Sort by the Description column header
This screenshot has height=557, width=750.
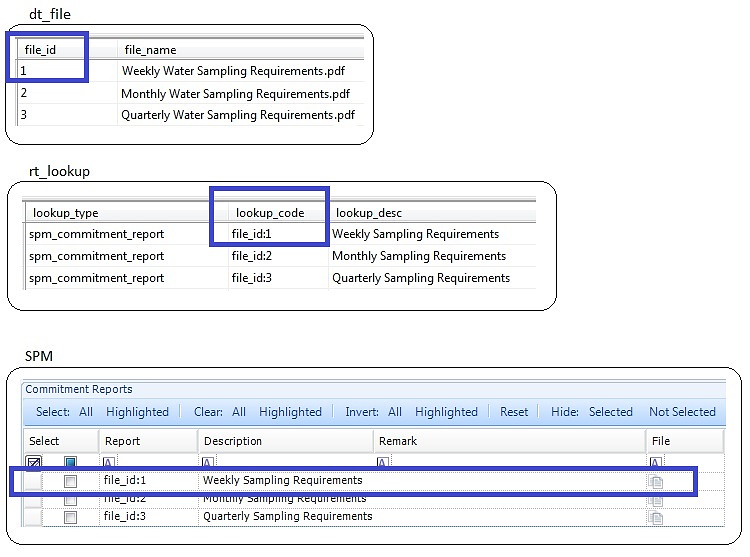[286, 441]
